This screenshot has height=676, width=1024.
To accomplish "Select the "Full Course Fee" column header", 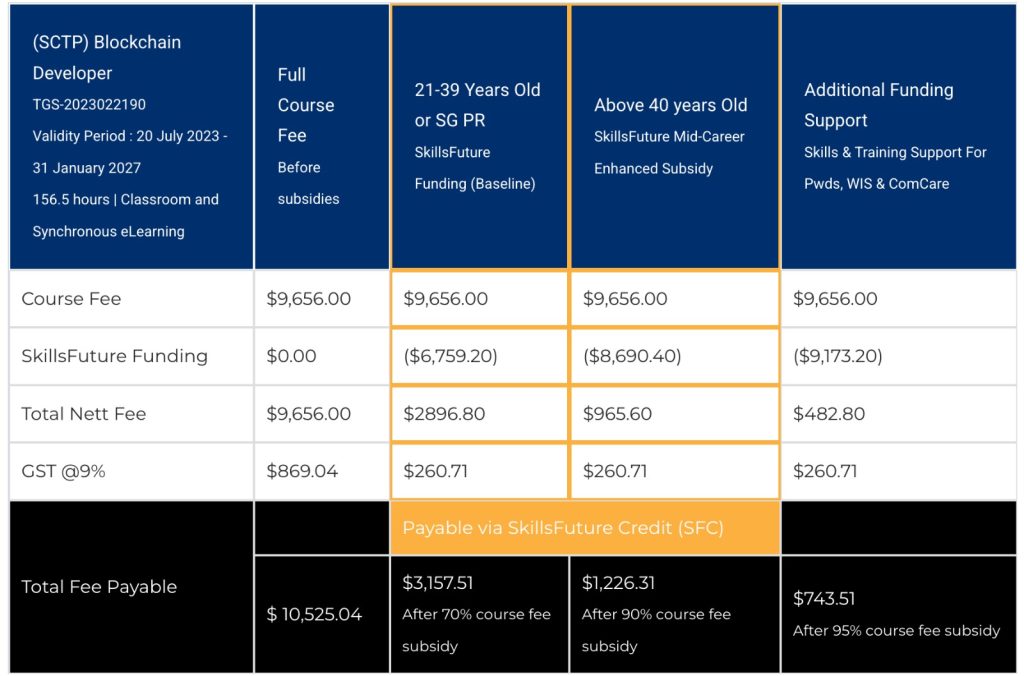I will click(306, 105).
